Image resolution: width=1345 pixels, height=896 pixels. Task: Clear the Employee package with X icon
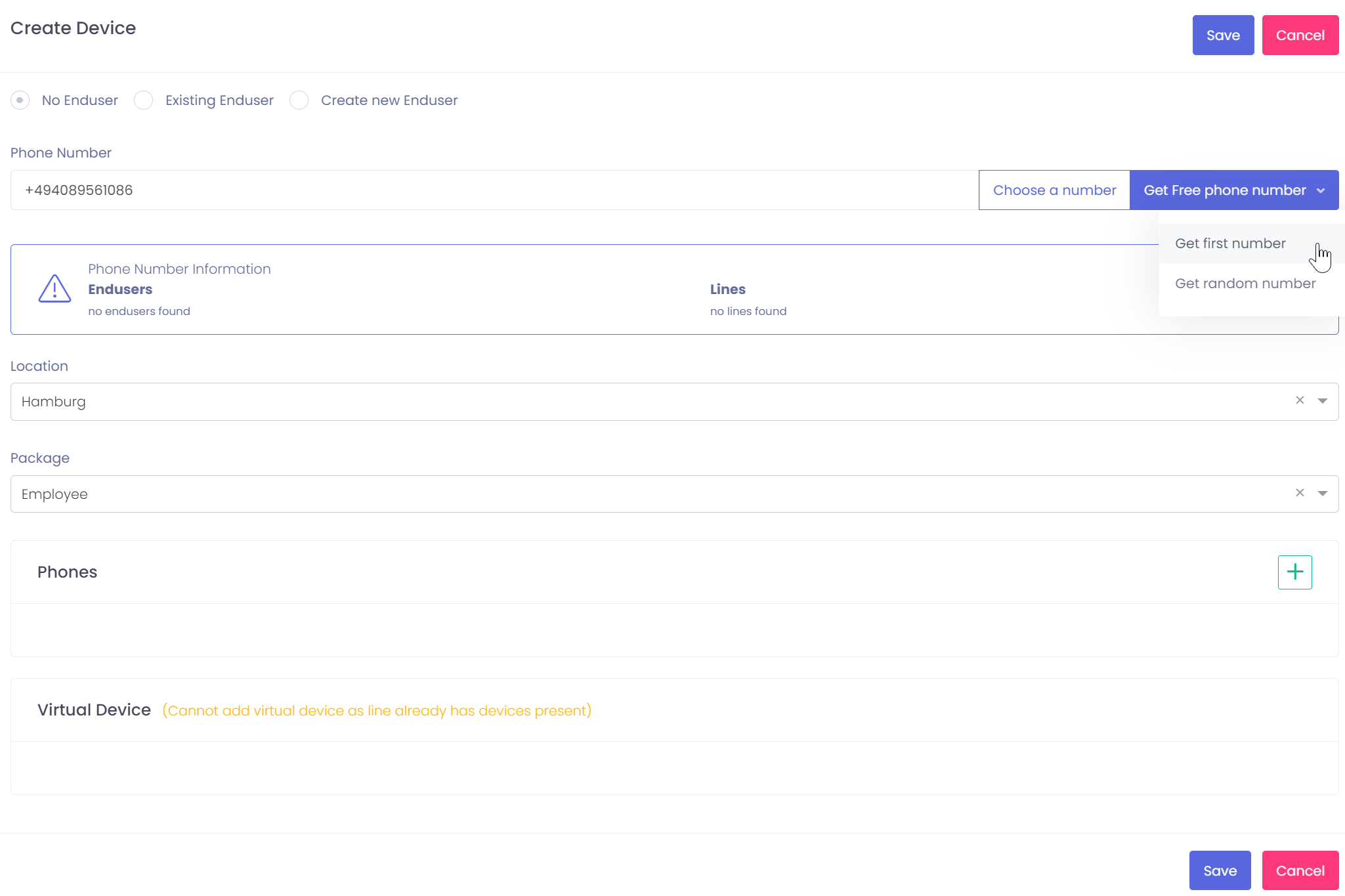(1300, 493)
